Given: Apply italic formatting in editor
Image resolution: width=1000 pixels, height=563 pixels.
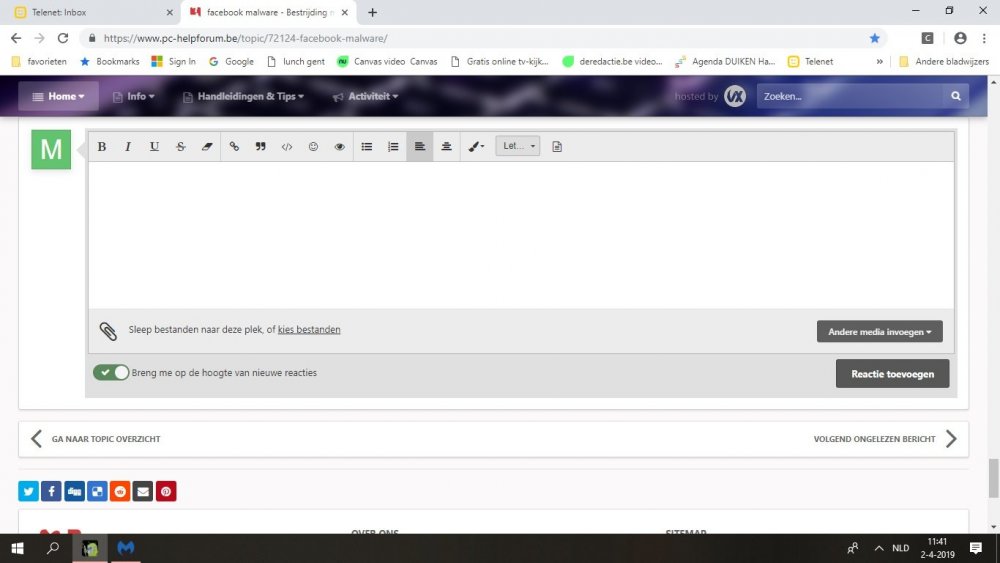Looking at the screenshot, I should pyautogui.click(x=128, y=147).
